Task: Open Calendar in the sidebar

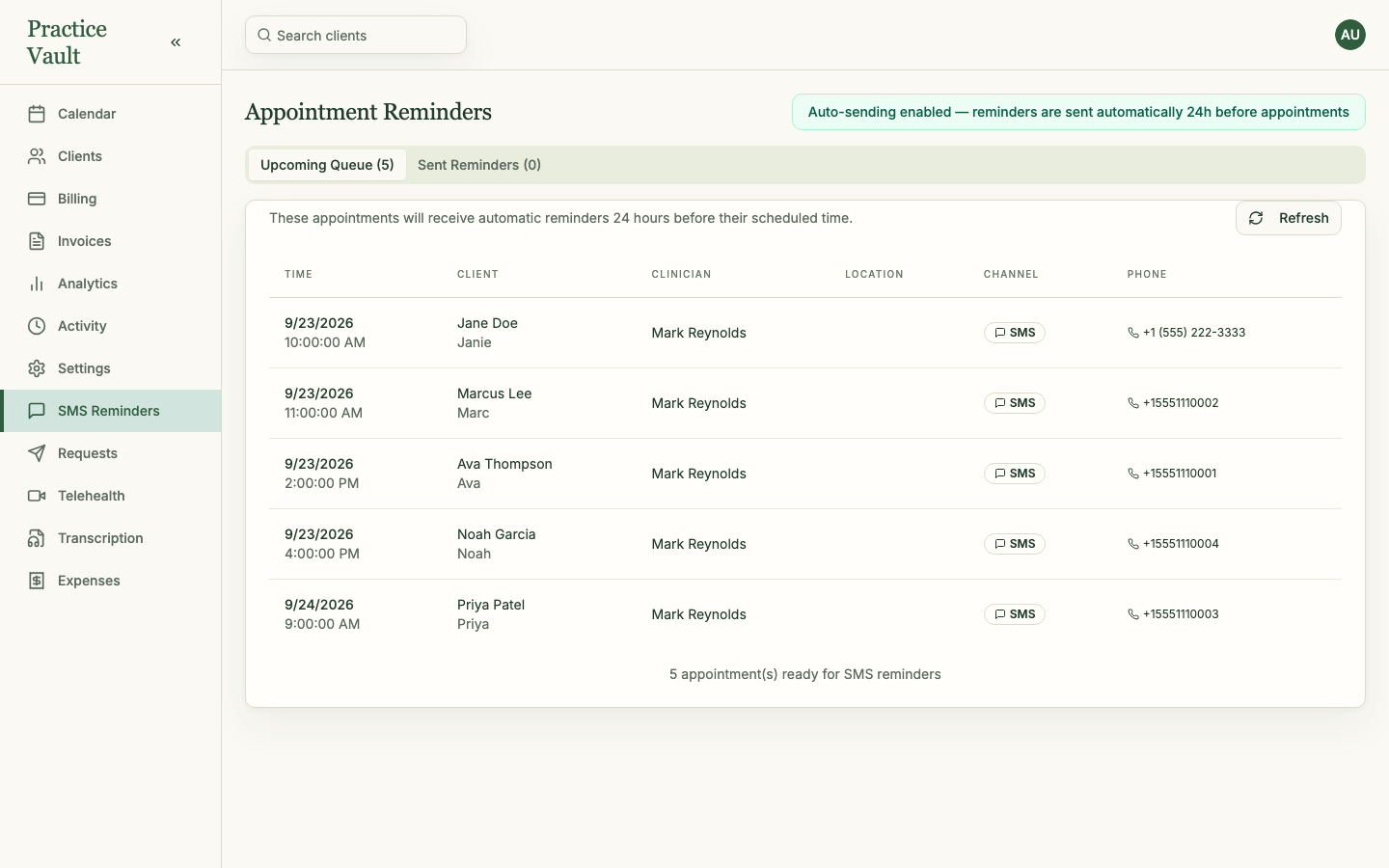Action: pos(111,114)
